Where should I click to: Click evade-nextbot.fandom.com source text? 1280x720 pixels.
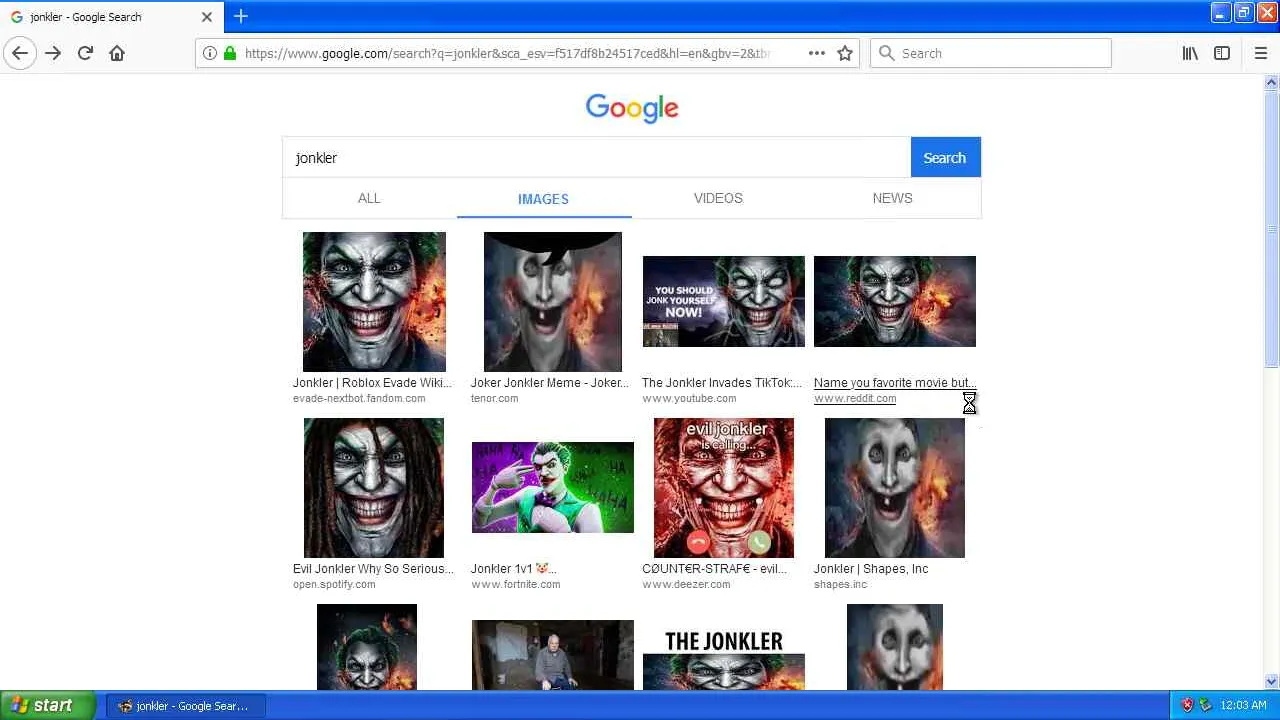359,398
